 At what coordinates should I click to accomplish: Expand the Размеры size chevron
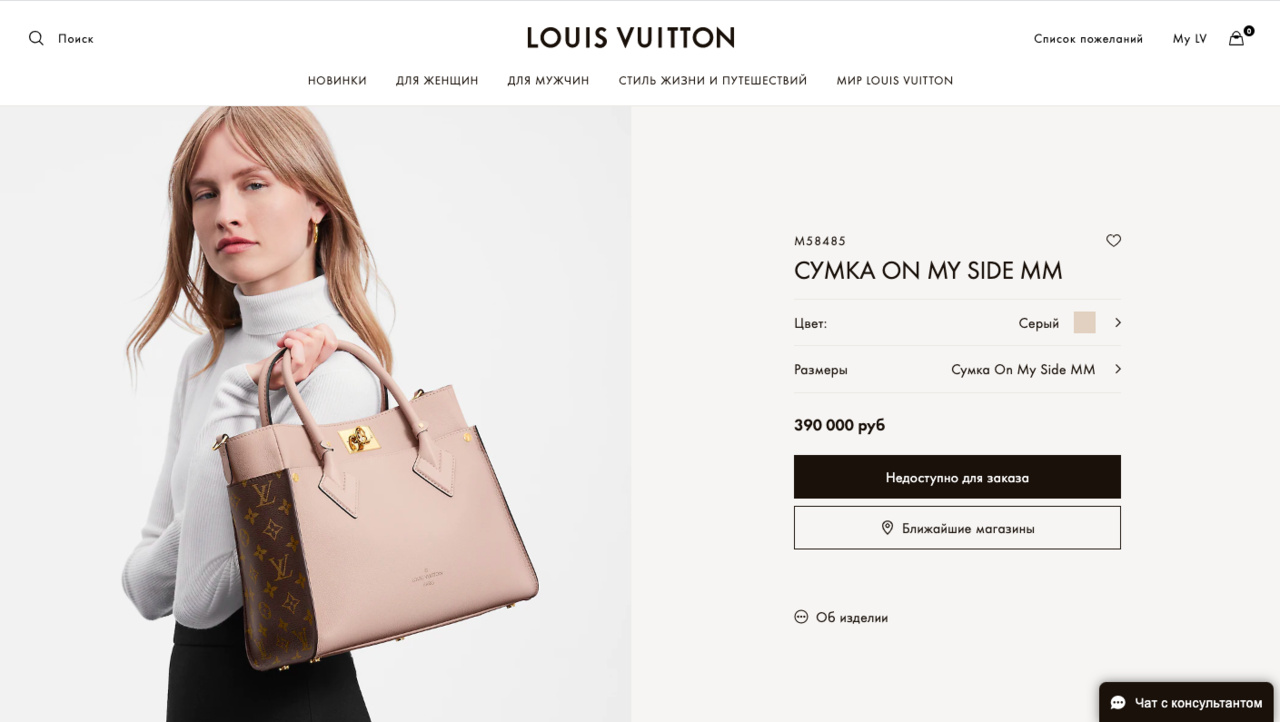pyautogui.click(x=1118, y=369)
